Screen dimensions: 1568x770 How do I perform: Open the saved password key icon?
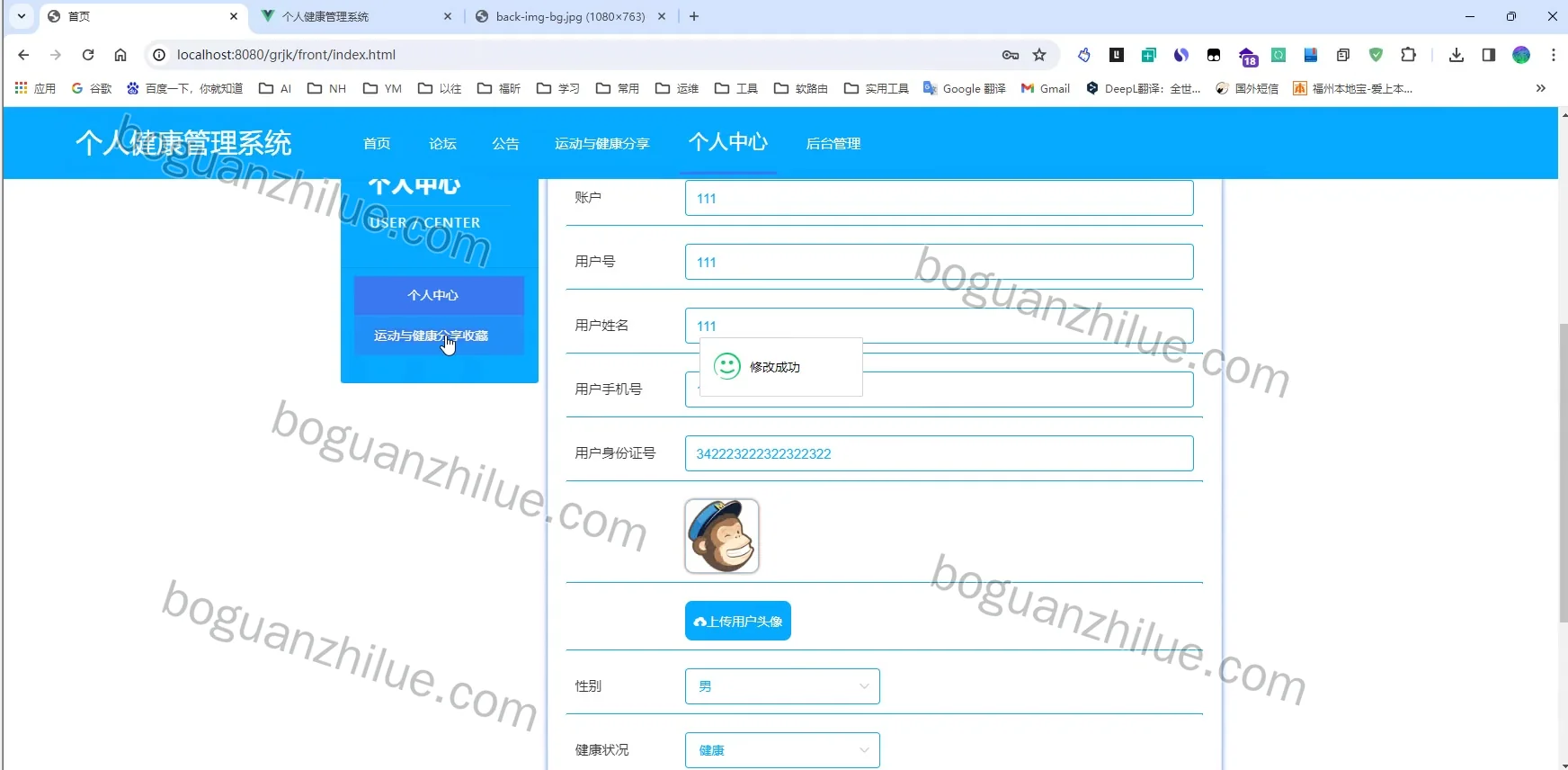(x=1011, y=55)
